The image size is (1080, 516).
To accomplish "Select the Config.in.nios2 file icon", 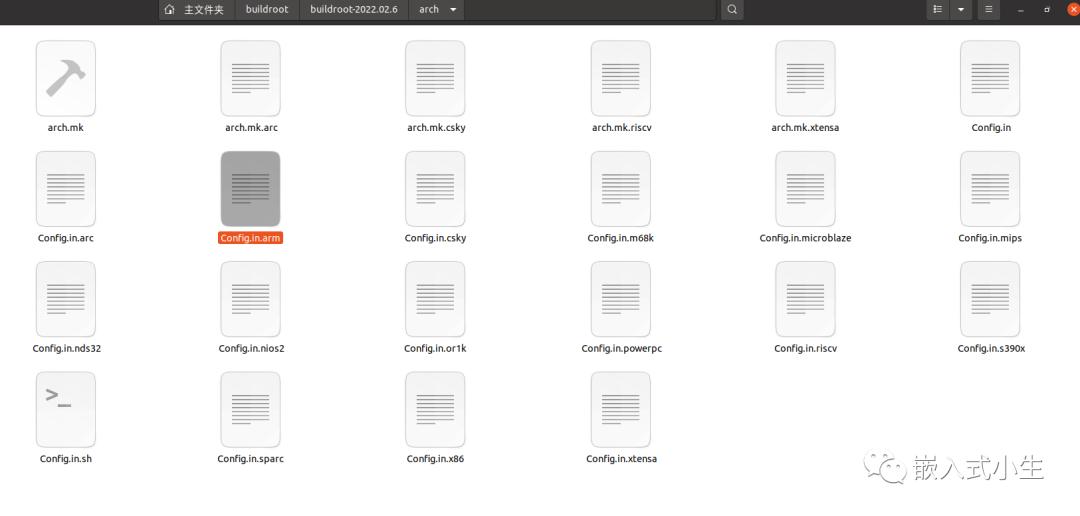I will tap(251, 299).
